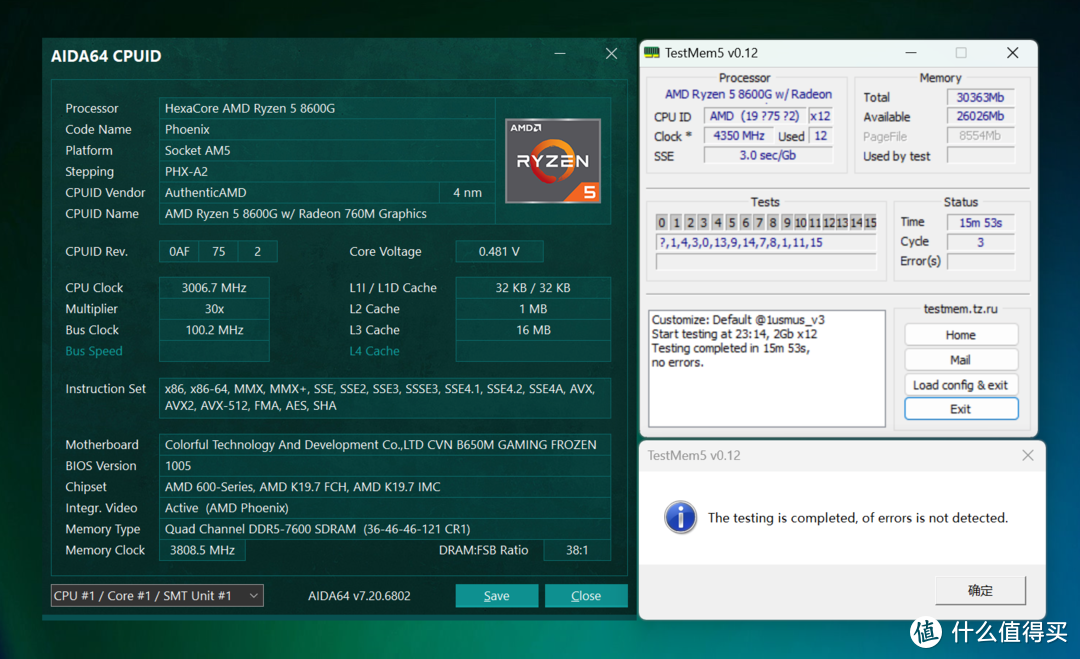Click the Mail button in TestMem5

[x=961, y=359]
